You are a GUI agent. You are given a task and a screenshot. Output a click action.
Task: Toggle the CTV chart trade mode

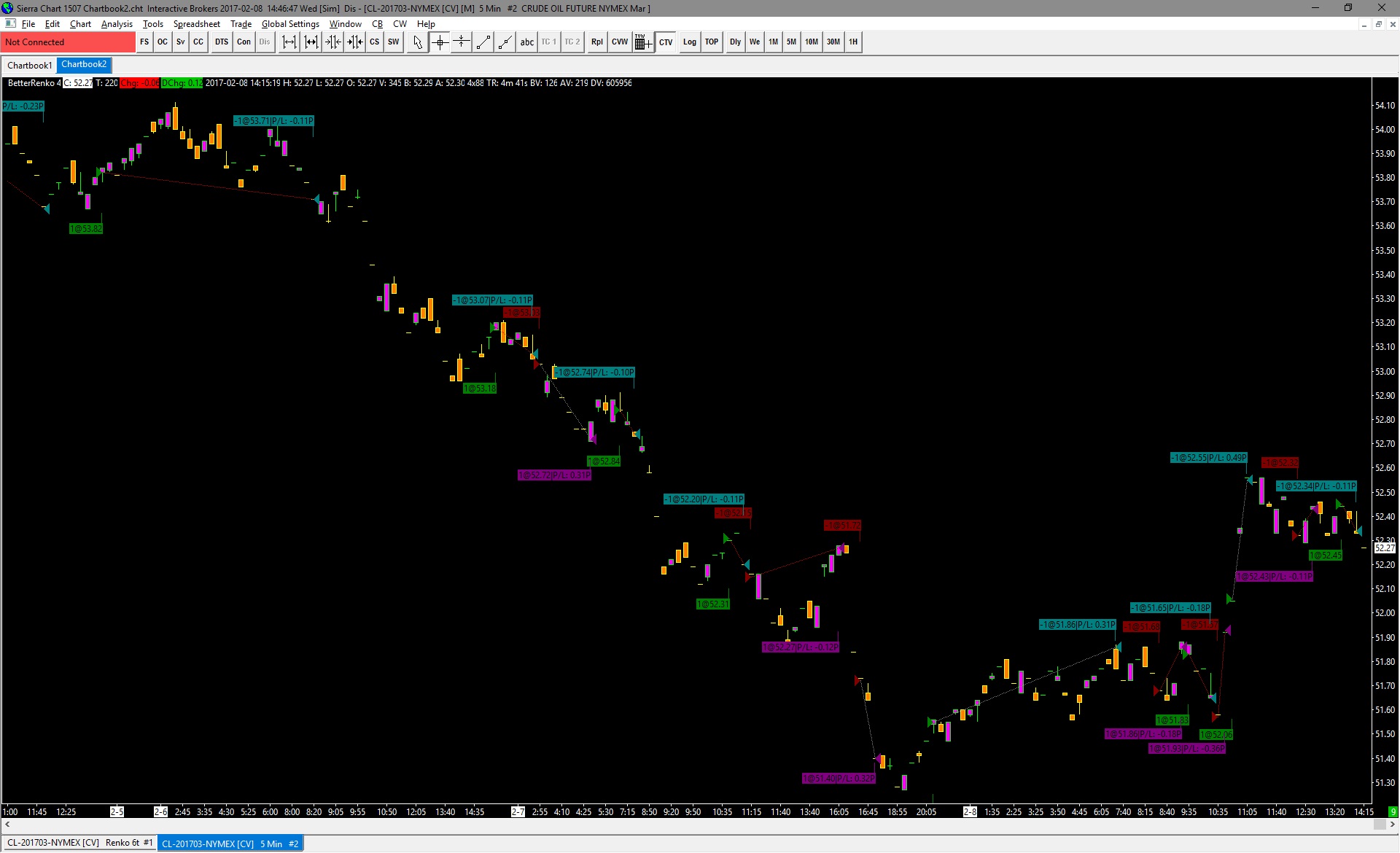[666, 42]
